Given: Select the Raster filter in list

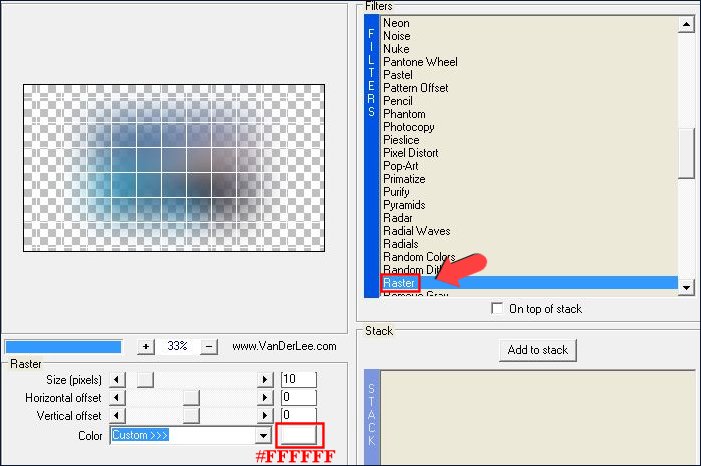Looking at the screenshot, I should point(400,284).
